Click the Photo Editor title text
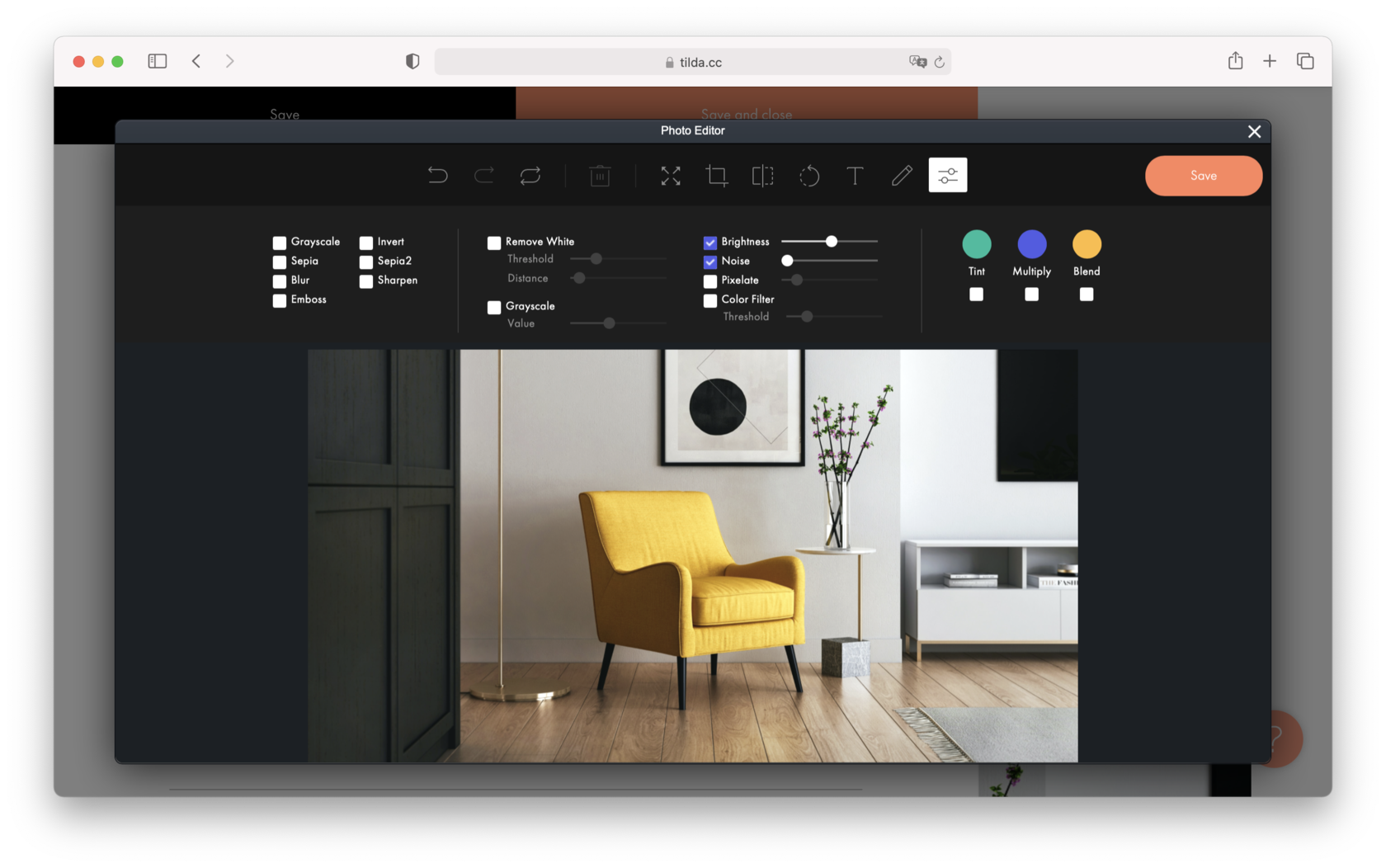This screenshot has height=868, width=1386. [x=693, y=130]
